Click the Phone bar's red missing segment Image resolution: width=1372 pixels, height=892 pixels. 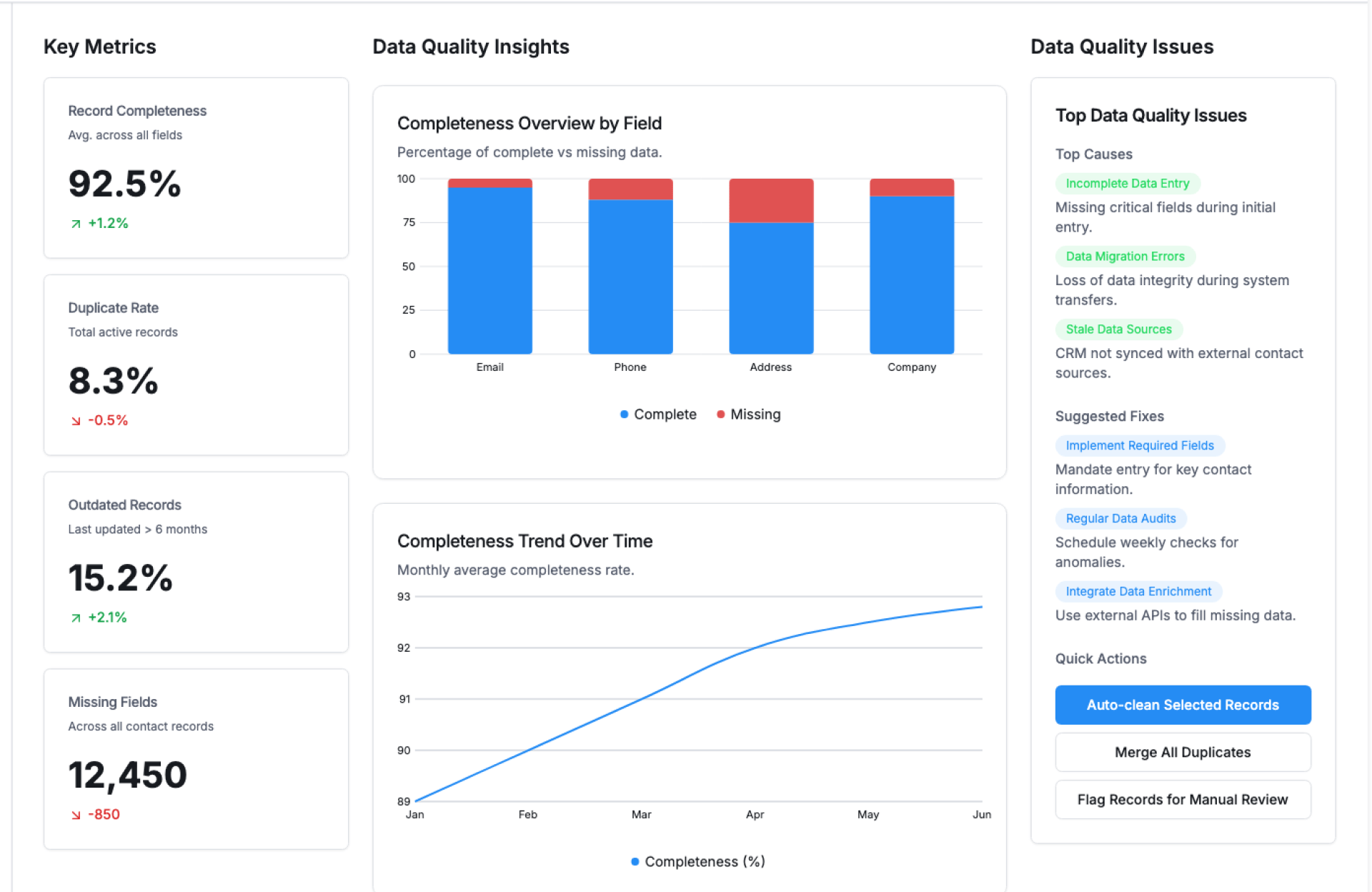coord(630,189)
